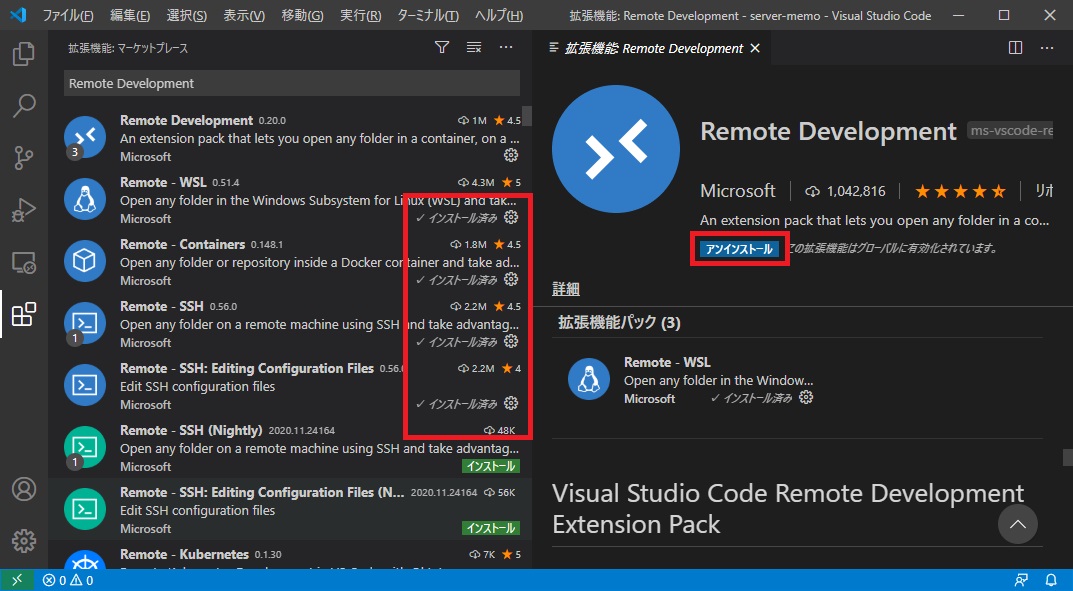Open the manage gear for Remote - WSL
This screenshot has height=591, width=1073.
[x=510, y=218]
